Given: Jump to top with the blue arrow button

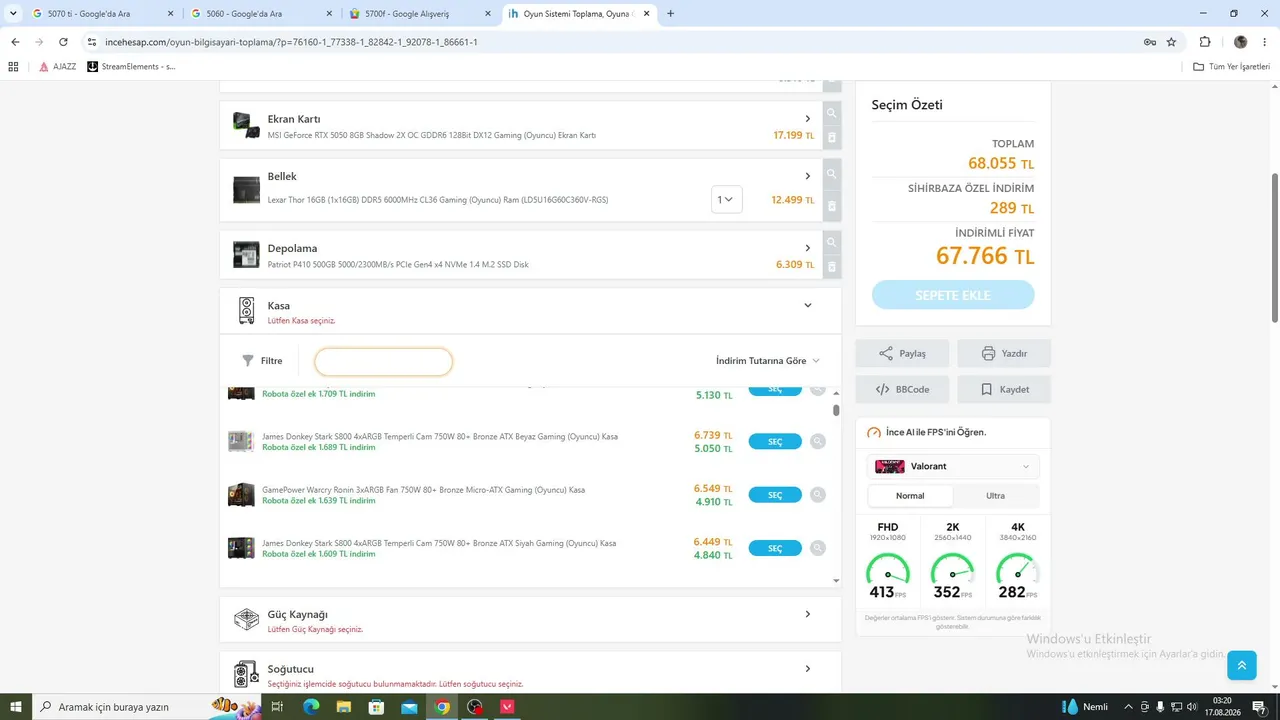Looking at the screenshot, I should [1241, 665].
